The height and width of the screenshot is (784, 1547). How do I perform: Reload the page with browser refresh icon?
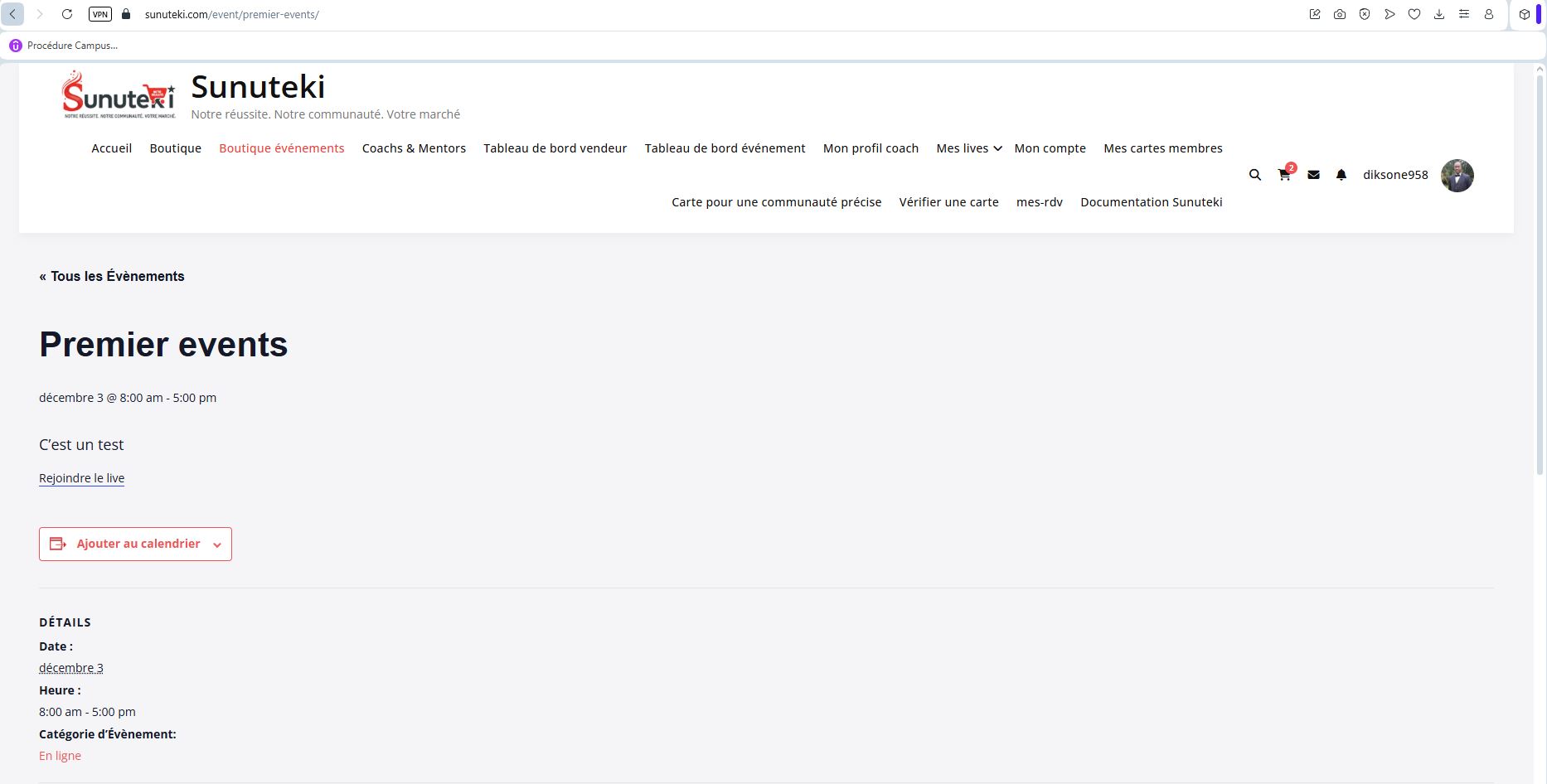pyautogui.click(x=67, y=14)
